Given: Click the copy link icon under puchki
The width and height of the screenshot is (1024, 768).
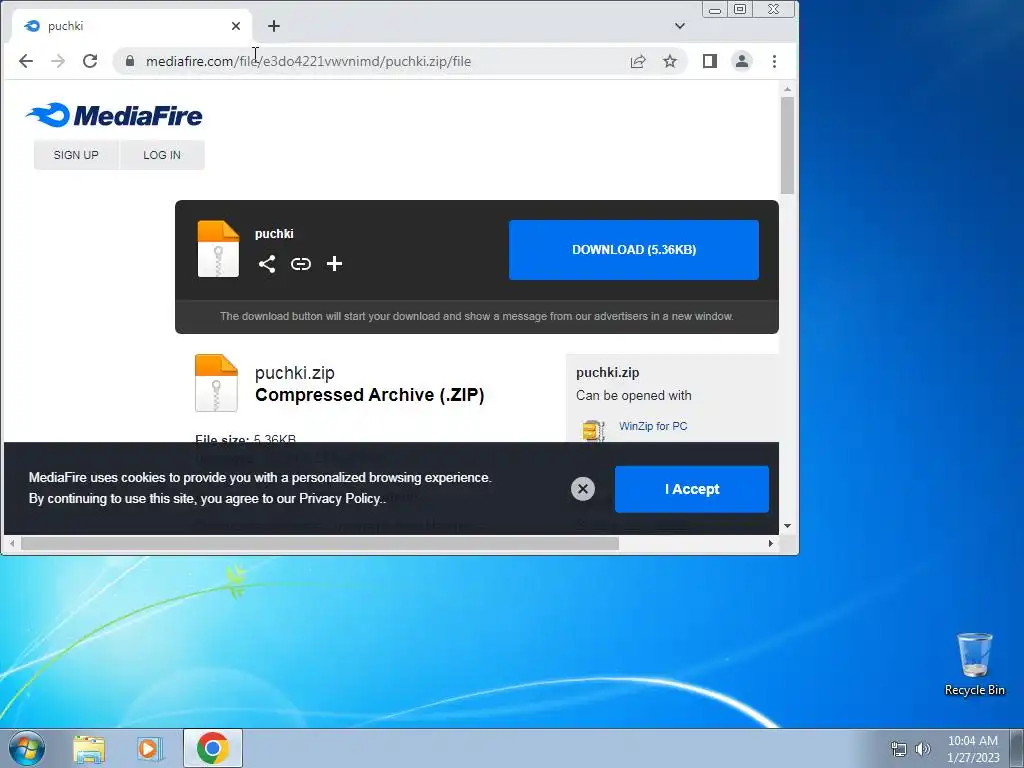Looking at the screenshot, I should (300, 264).
